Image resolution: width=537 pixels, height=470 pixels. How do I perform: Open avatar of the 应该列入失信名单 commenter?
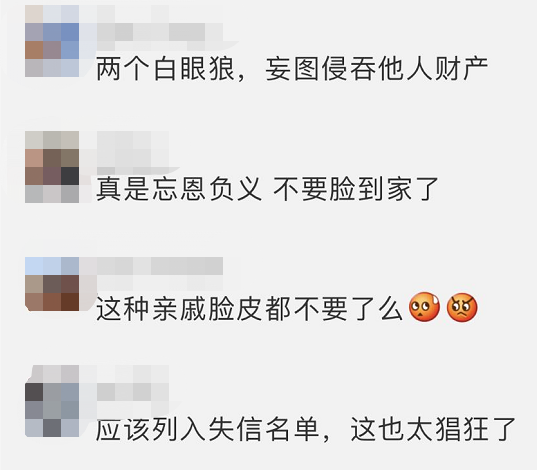pos(52,401)
